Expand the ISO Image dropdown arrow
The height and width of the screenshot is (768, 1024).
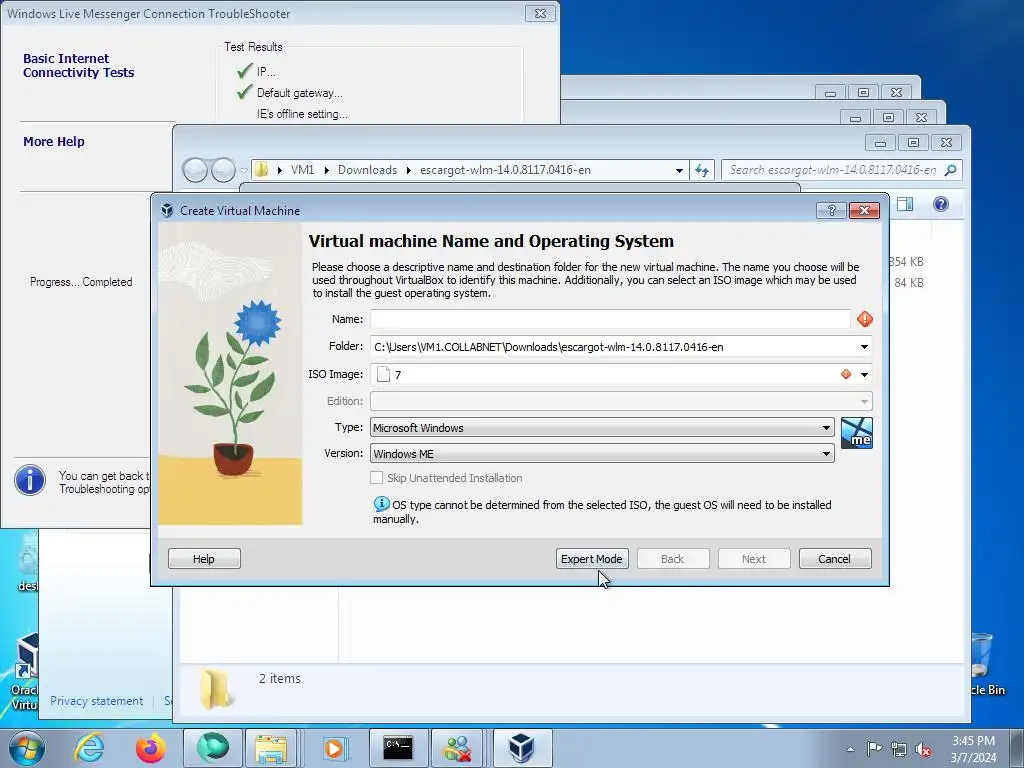(864, 374)
